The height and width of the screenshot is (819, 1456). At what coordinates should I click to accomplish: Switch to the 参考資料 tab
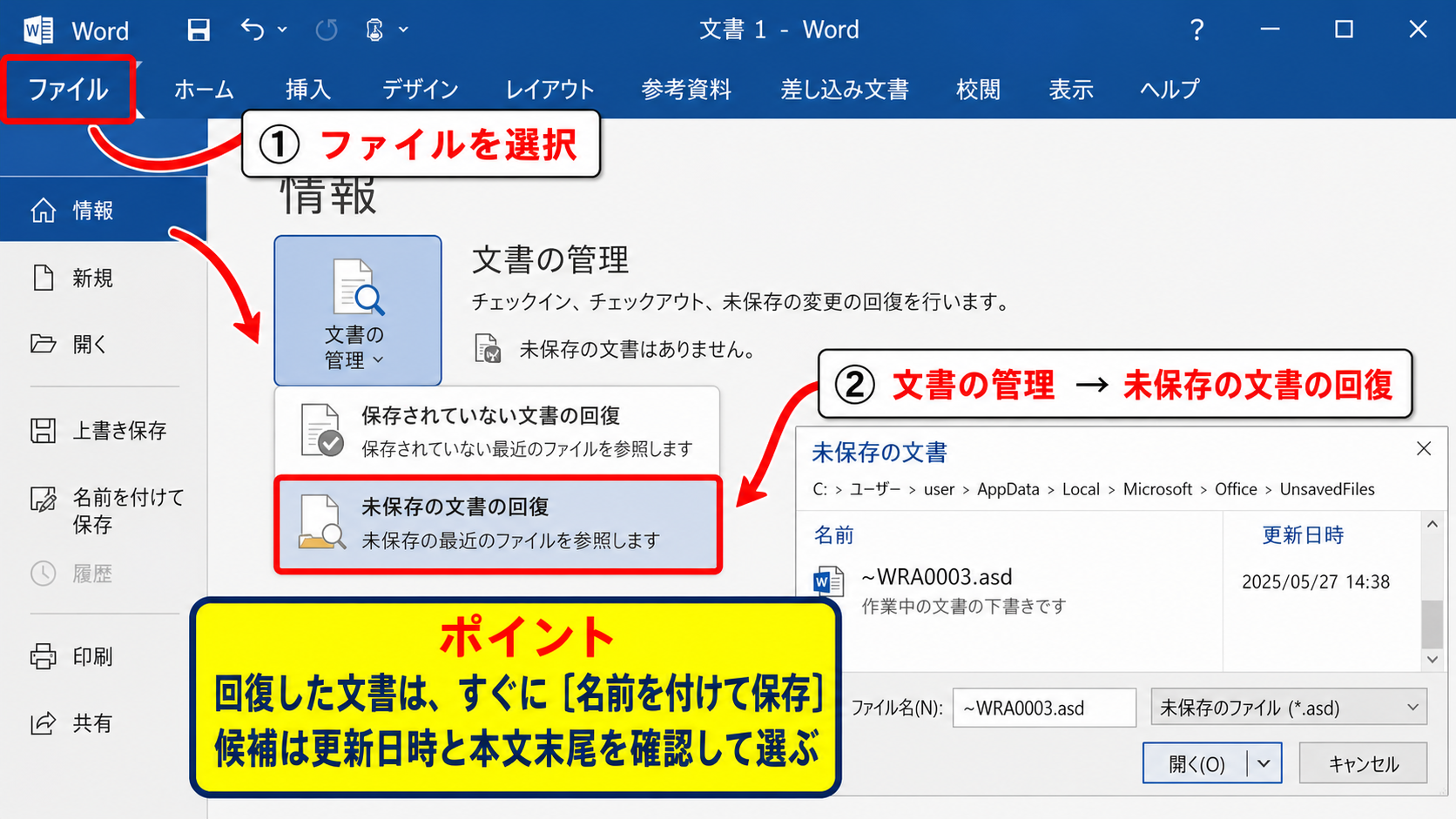coord(686,89)
